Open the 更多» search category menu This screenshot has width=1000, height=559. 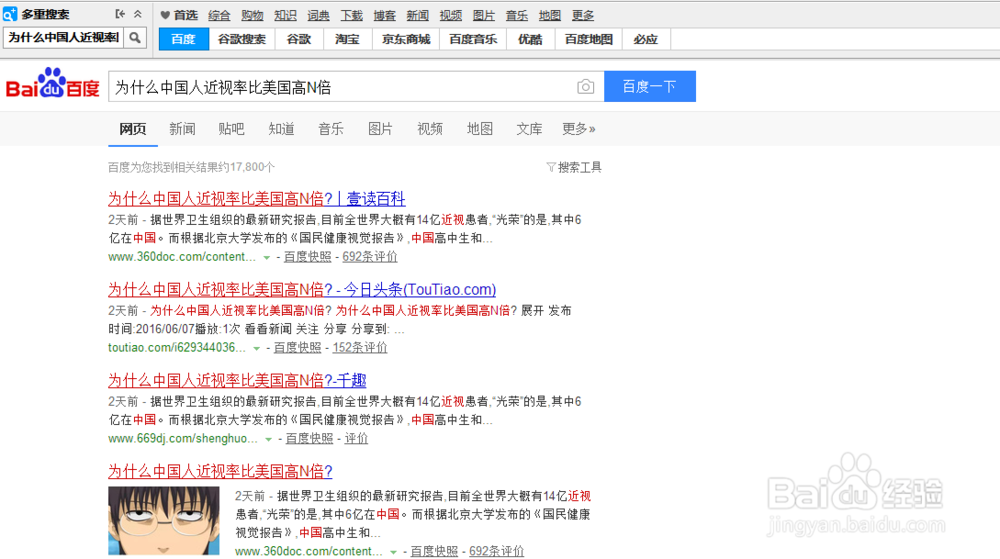point(578,129)
